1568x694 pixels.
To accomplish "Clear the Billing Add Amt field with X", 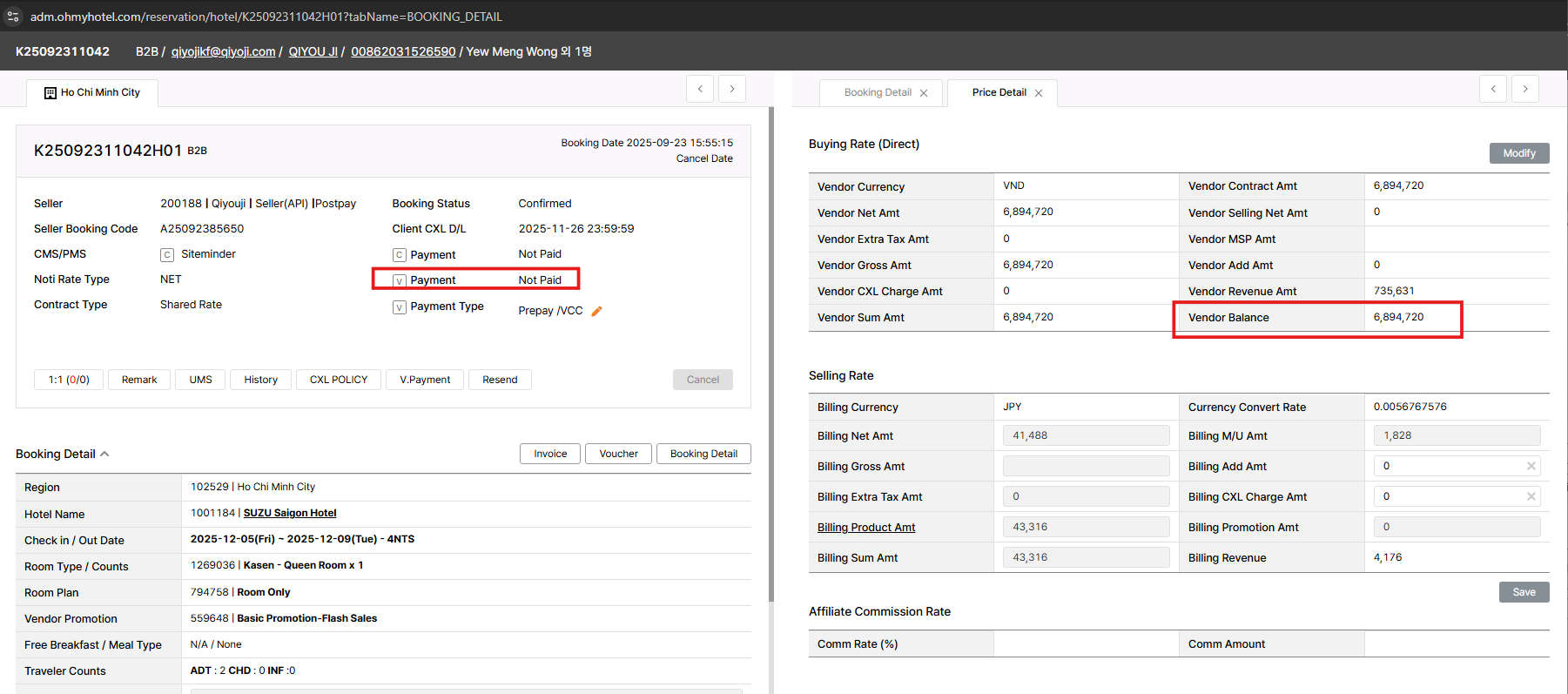I will pyautogui.click(x=1531, y=466).
